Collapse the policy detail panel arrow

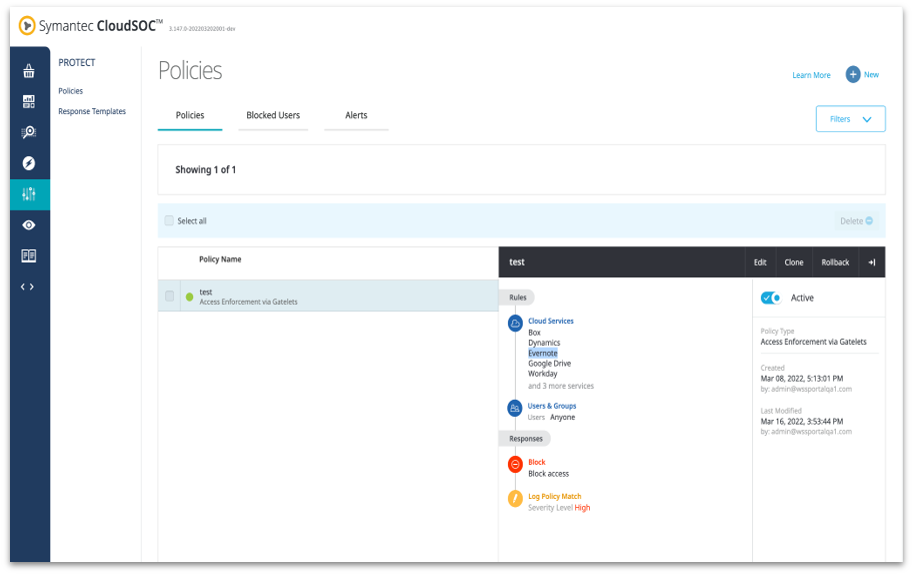tap(872, 262)
